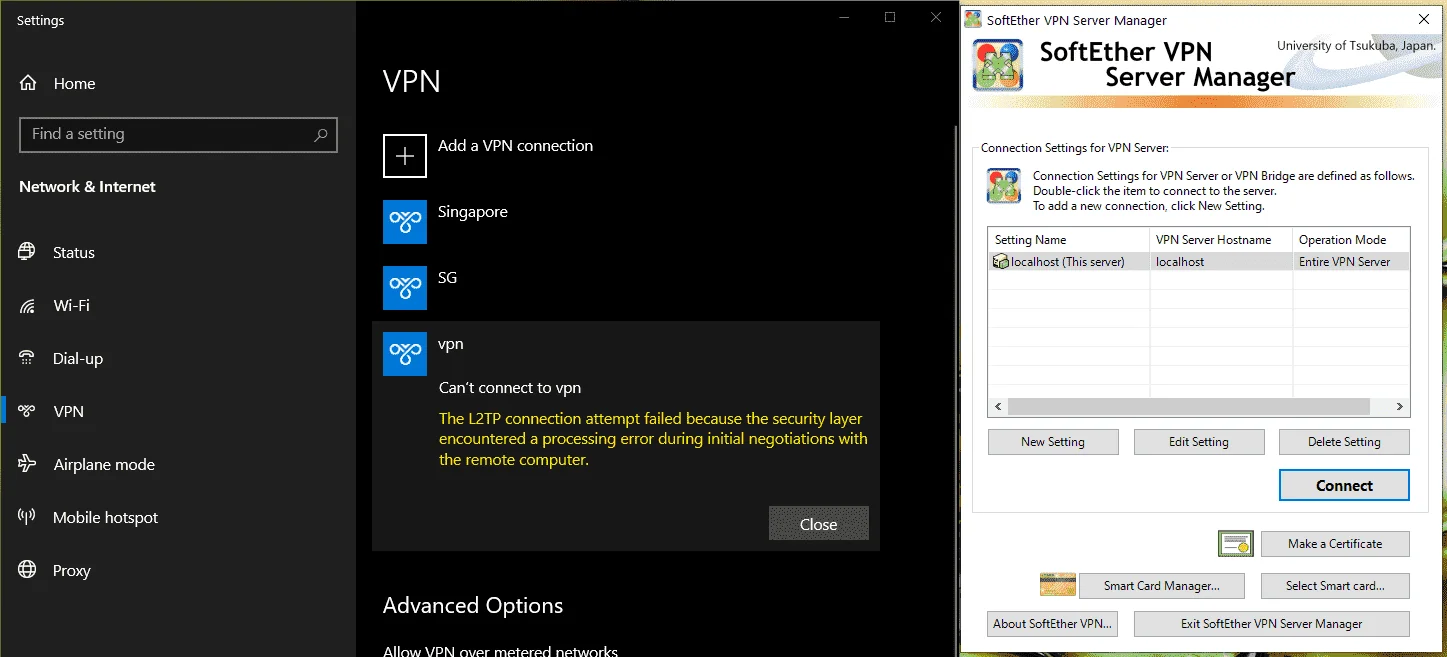This screenshot has height=657, width=1447.
Task: Select the localhost (This server) row
Action: click(x=1199, y=262)
